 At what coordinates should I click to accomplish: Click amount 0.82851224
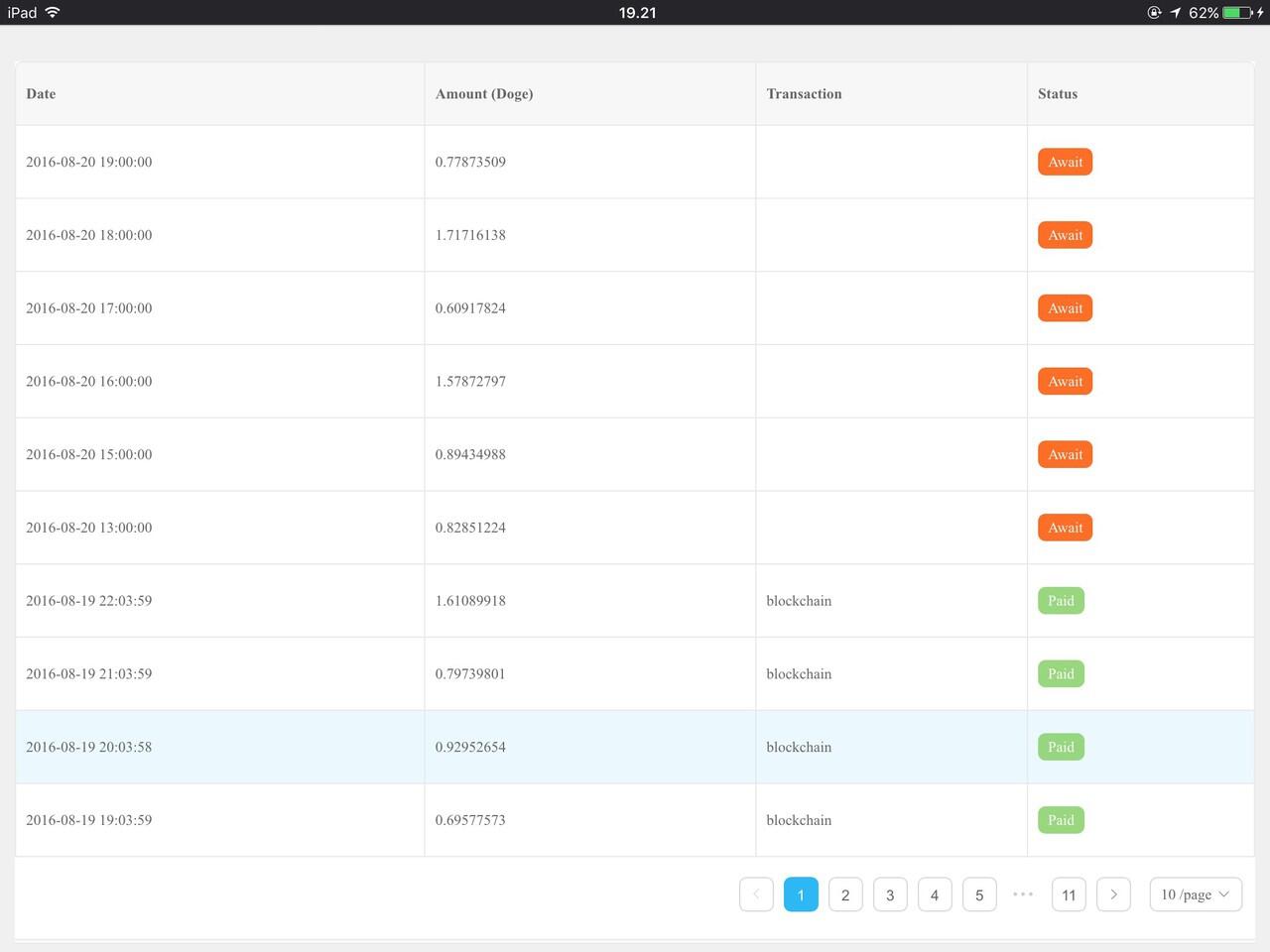pyautogui.click(x=470, y=528)
